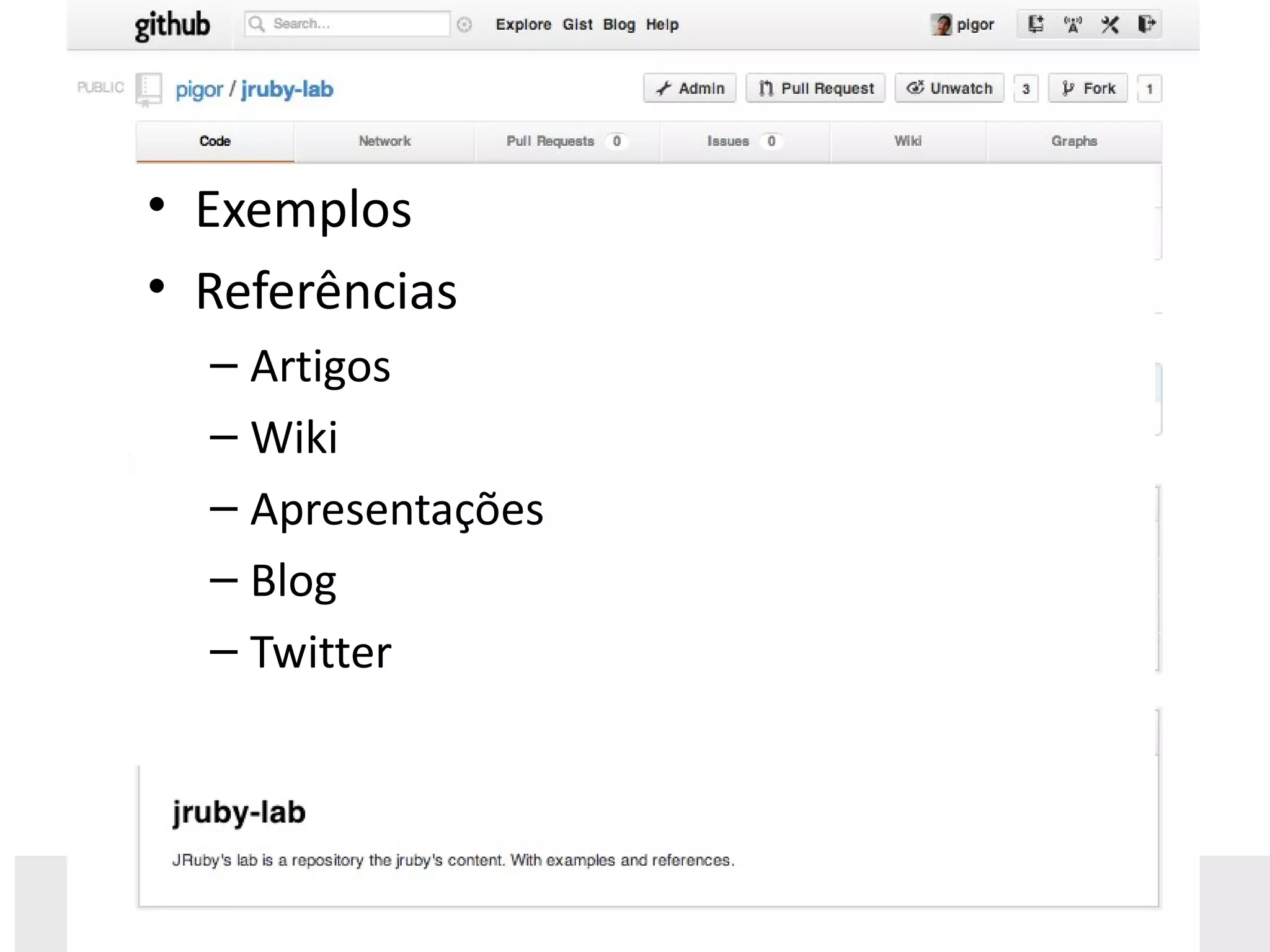Switch to the Network tab
The height and width of the screenshot is (952, 1270).
tap(384, 141)
